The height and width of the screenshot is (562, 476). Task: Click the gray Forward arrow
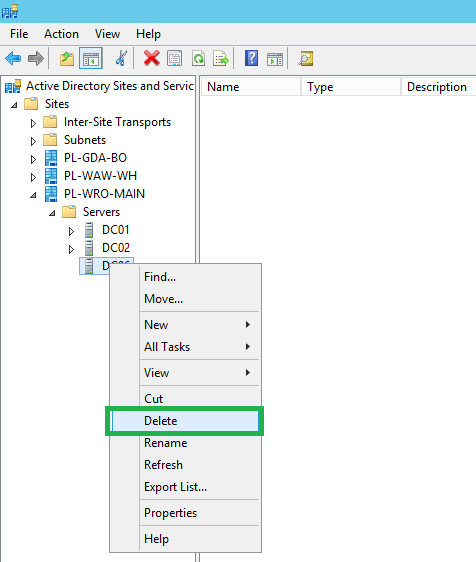[x=36, y=58]
